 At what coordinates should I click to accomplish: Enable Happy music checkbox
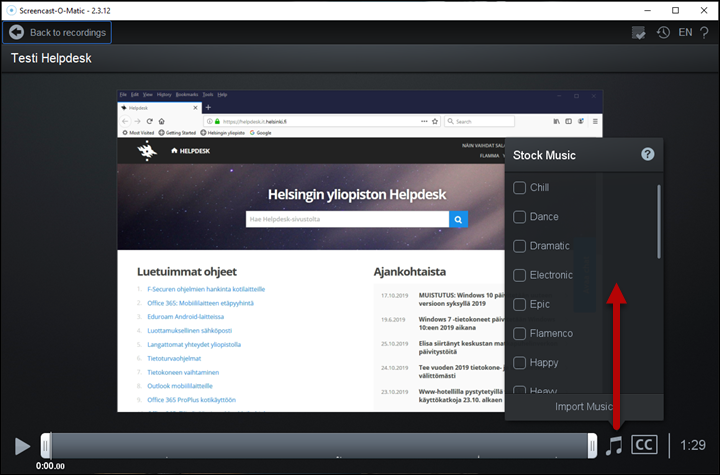click(519, 363)
